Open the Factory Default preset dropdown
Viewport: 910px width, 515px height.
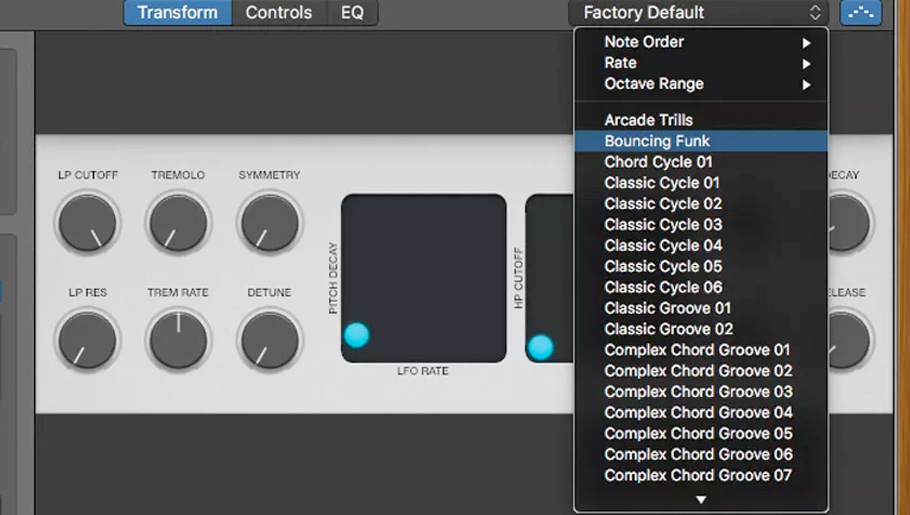point(701,13)
